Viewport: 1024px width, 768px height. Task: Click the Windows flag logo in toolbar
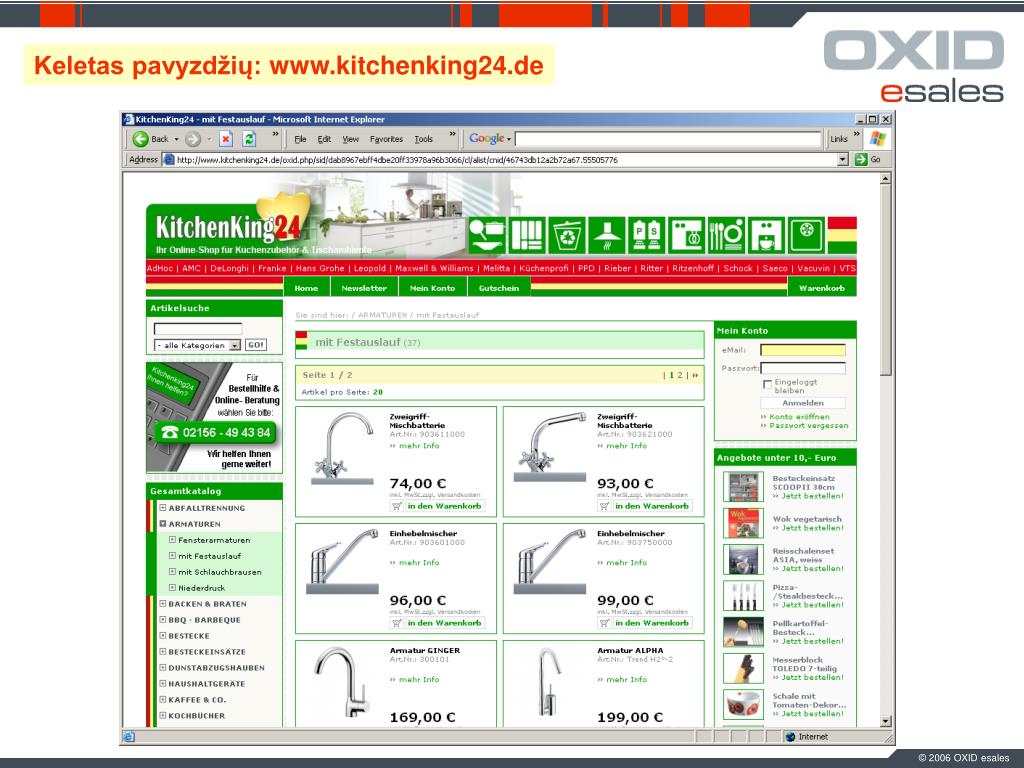[878, 138]
